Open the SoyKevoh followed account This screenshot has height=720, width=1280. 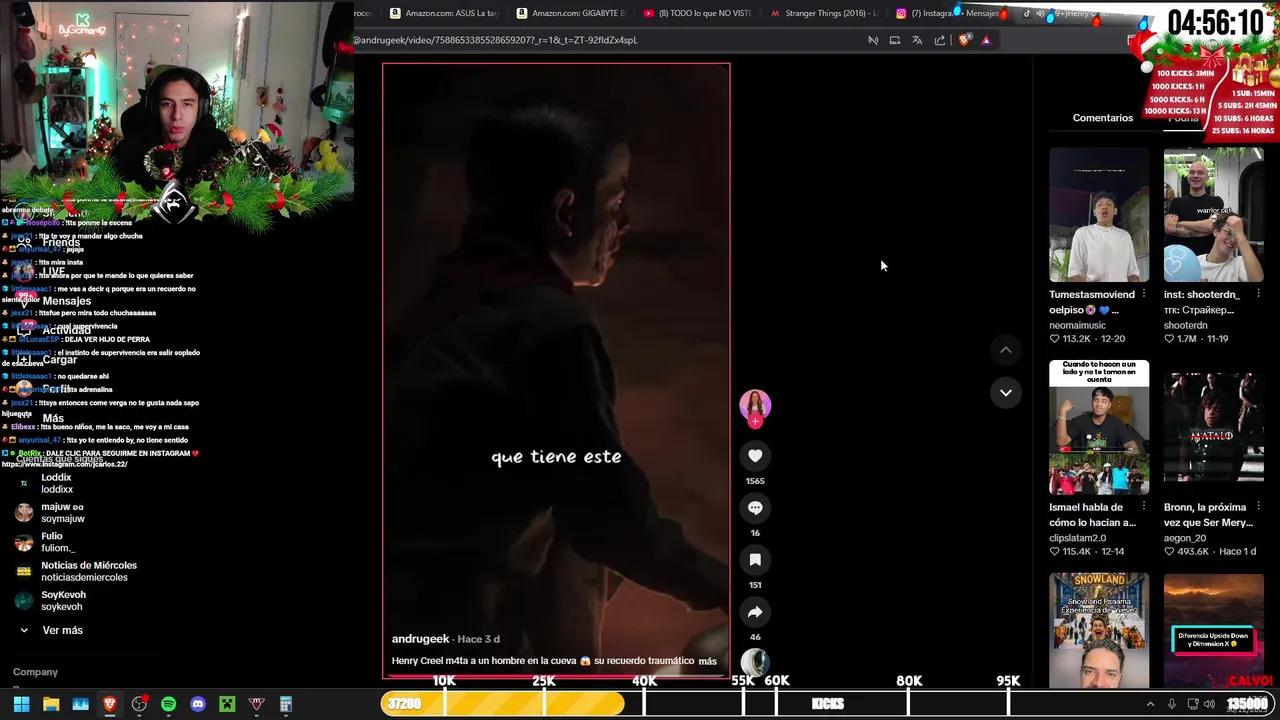(x=63, y=600)
